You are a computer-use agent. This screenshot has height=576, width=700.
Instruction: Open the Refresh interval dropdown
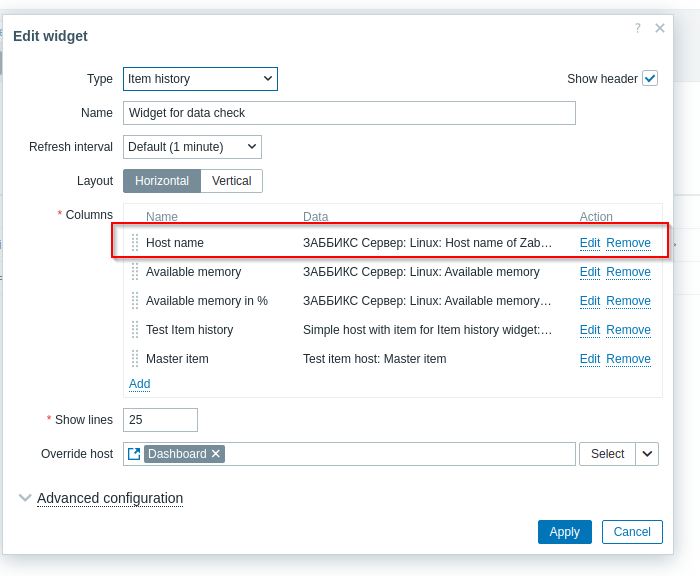click(192, 147)
